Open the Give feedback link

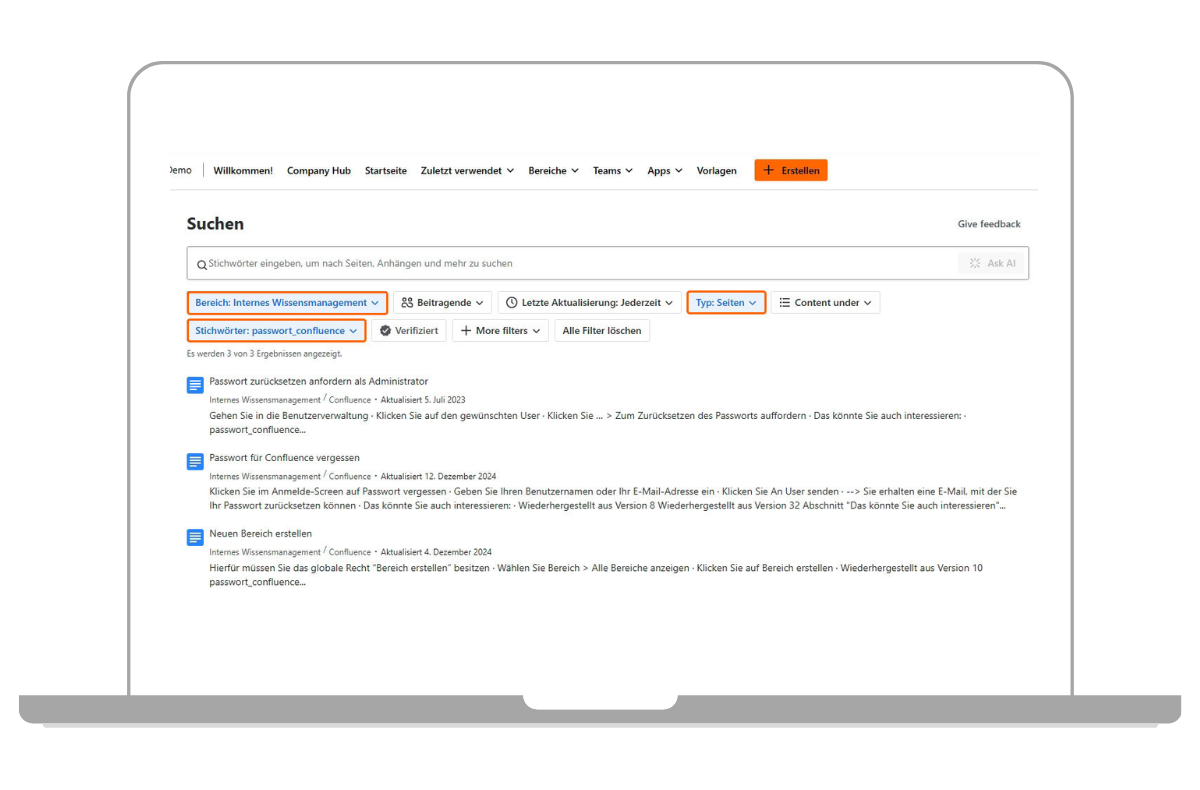tap(989, 224)
